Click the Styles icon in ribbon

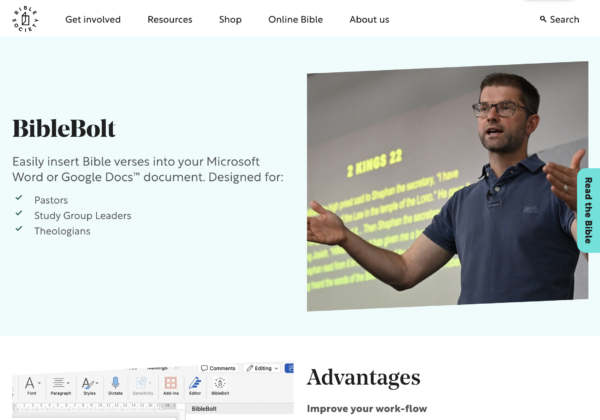point(88,383)
